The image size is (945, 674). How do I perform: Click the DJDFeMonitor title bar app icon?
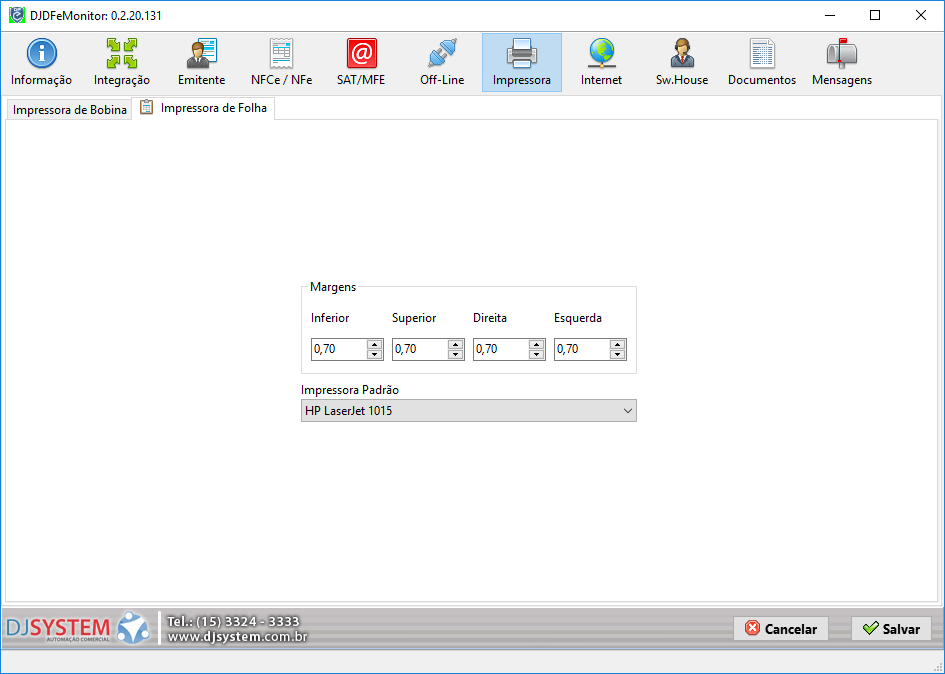pos(16,15)
